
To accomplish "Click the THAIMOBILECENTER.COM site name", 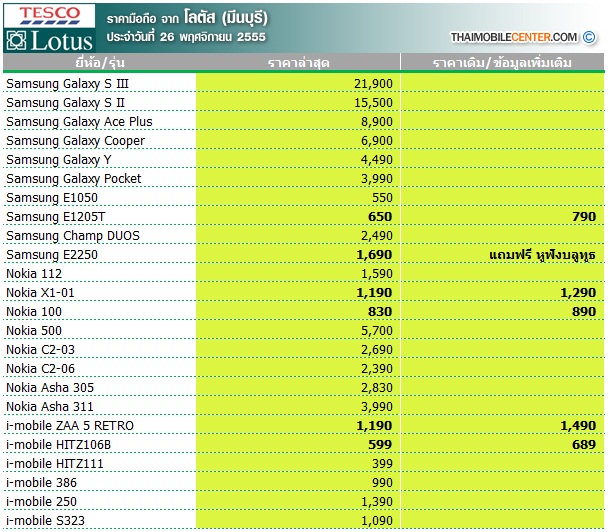I will coord(514,37).
